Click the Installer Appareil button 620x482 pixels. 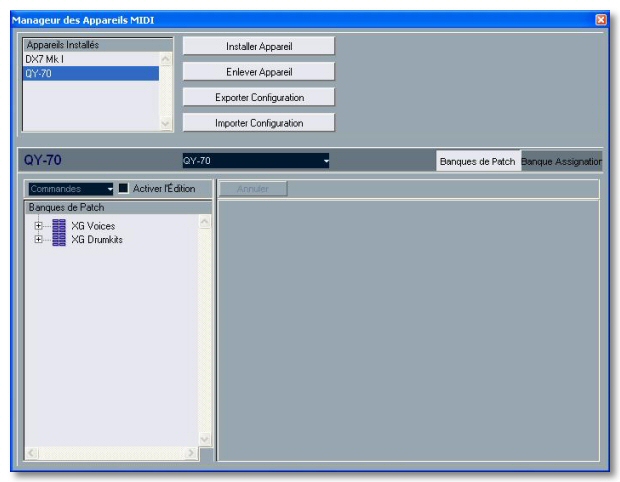[x=259, y=46]
